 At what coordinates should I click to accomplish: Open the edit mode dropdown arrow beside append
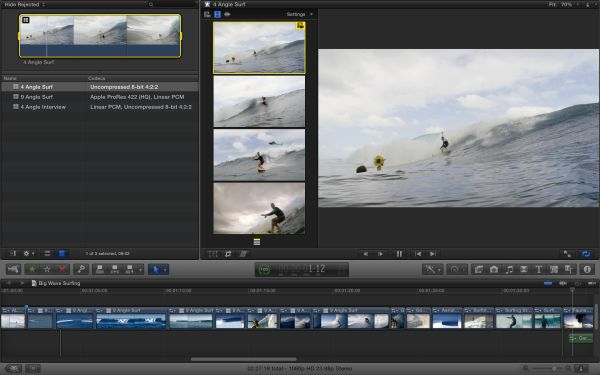[140, 270]
